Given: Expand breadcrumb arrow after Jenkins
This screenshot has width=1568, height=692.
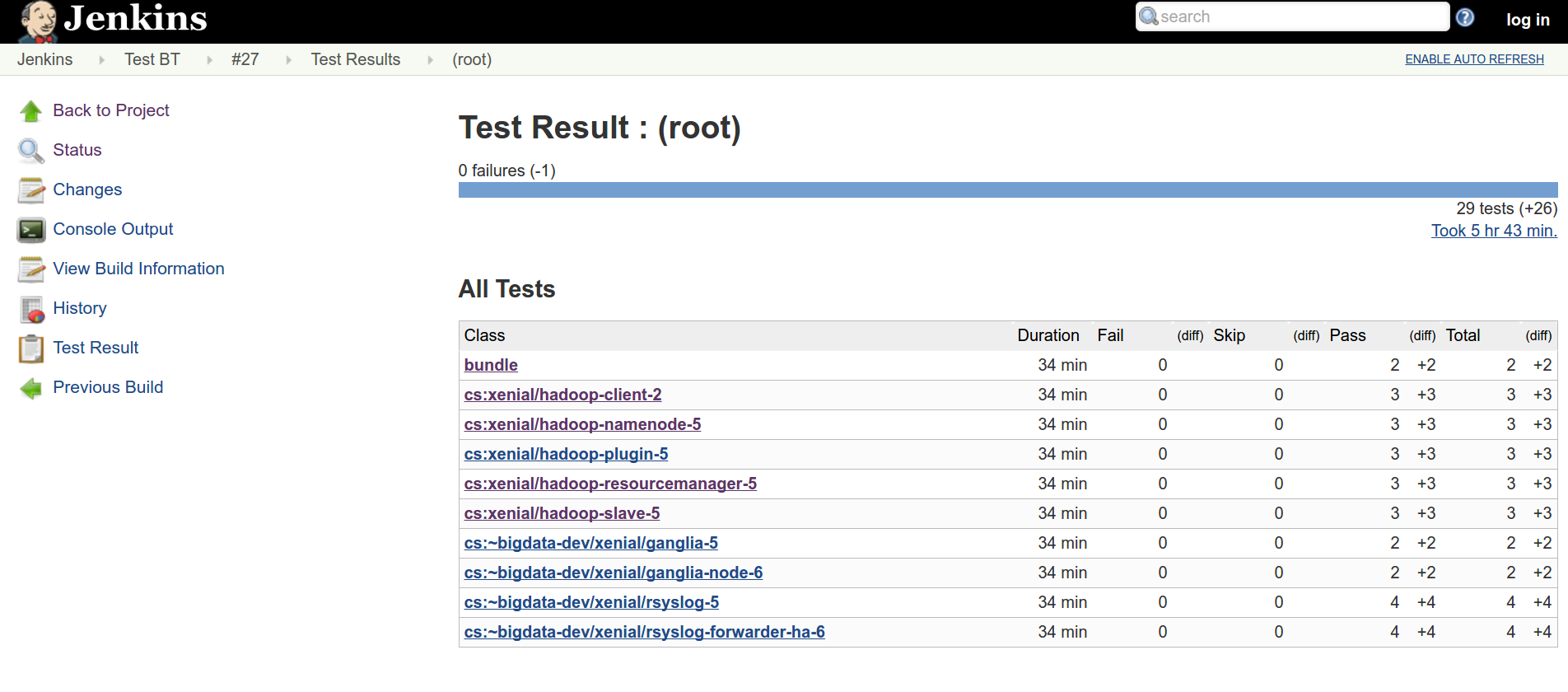Looking at the screenshot, I should click(x=101, y=60).
